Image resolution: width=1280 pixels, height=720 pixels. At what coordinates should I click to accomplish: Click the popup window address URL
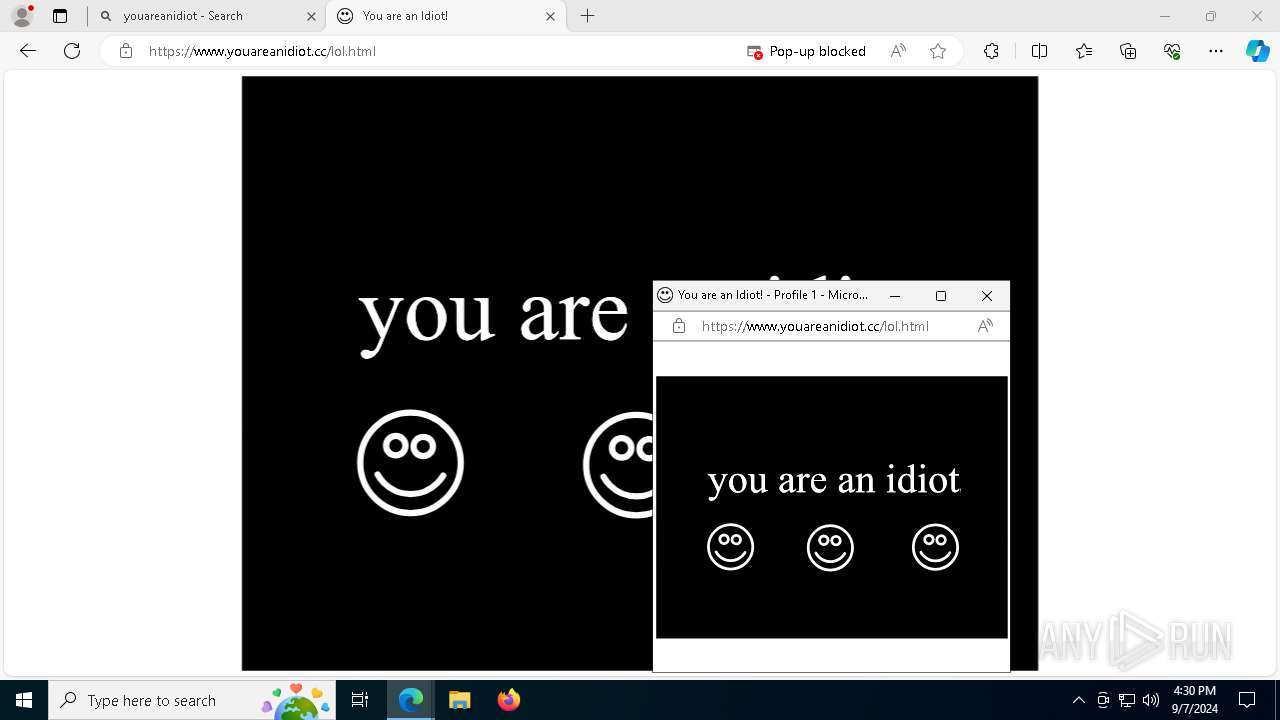tap(815, 326)
